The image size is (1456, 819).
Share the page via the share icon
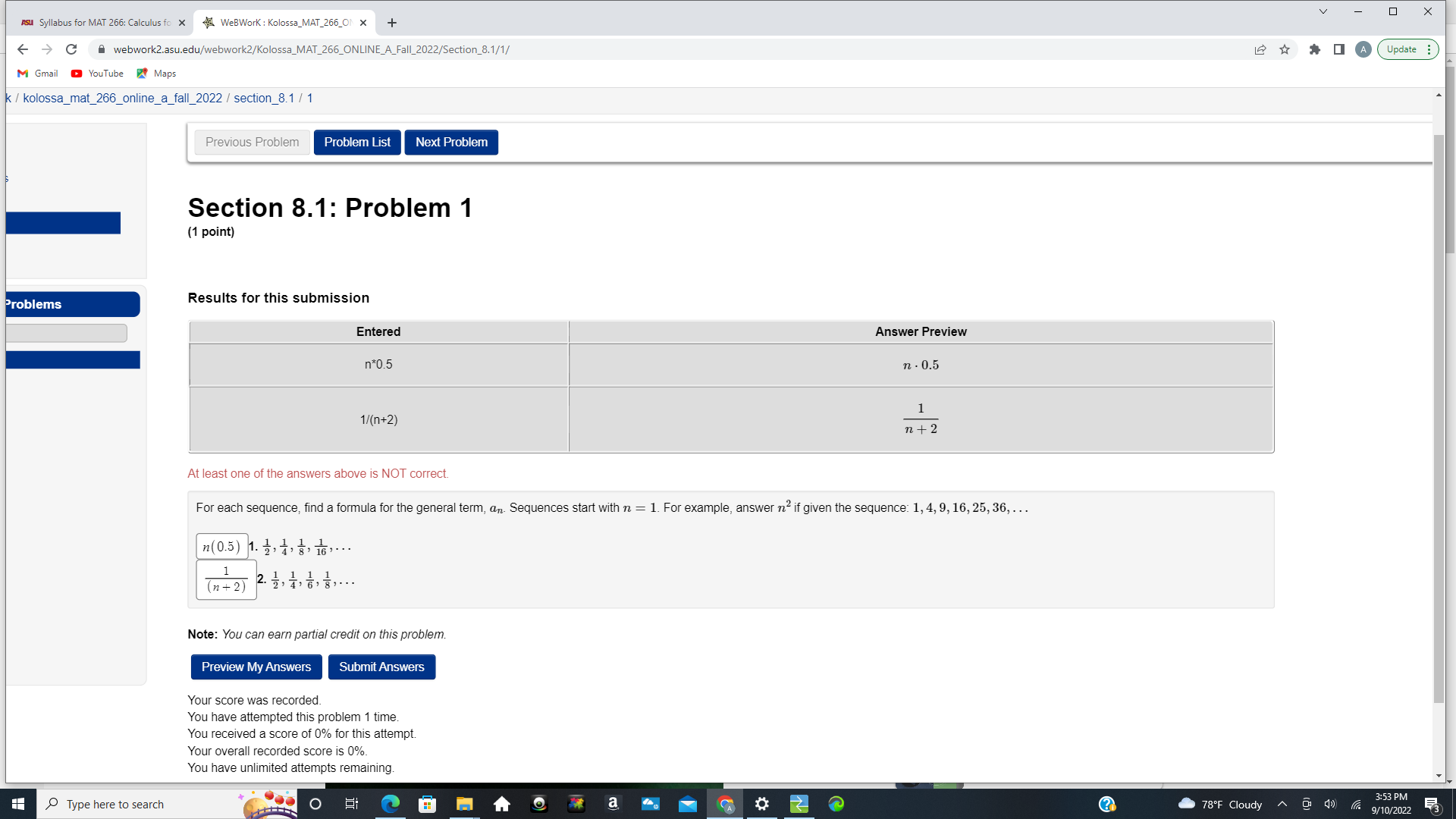click(1260, 49)
